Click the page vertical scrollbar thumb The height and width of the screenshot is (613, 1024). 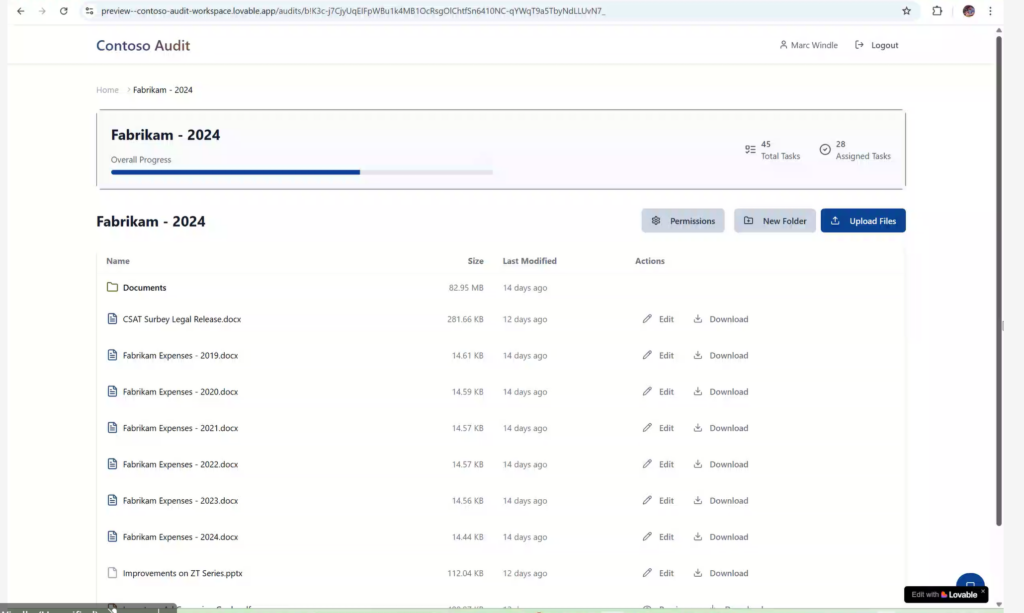click(x=999, y=281)
